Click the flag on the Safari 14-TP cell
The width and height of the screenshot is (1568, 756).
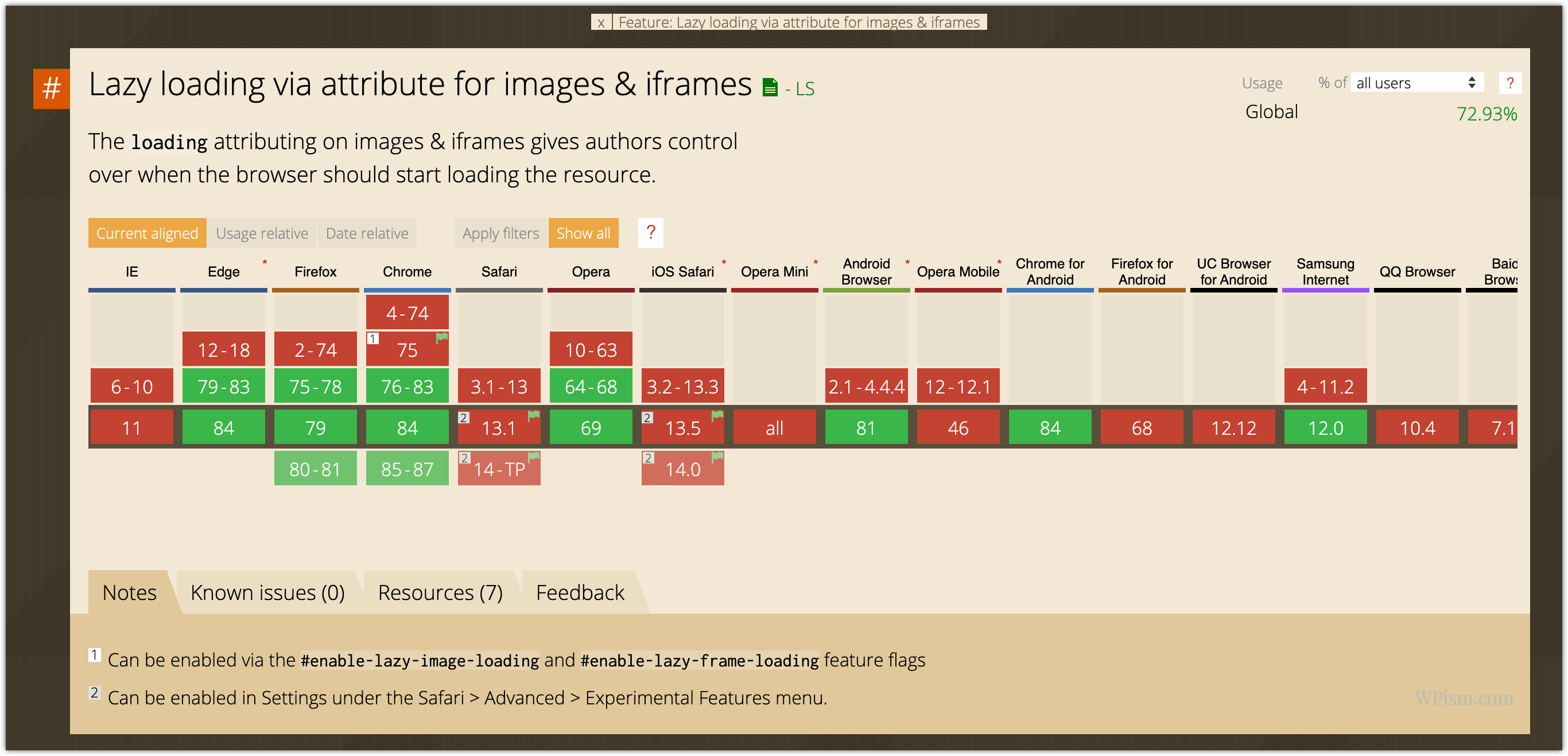click(534, 455)
